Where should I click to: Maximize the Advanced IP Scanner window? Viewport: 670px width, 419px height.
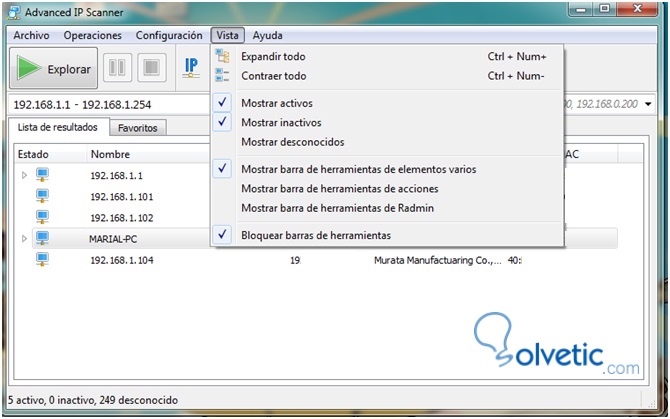604,9
